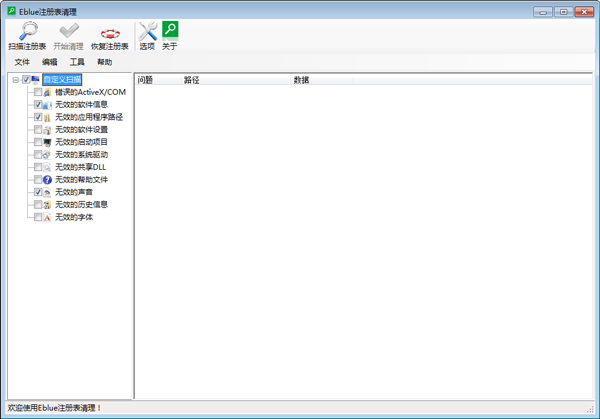Select the 无效的声音 tree label
This screenshot has width=600, height=419.
click(x=73, y=192)
